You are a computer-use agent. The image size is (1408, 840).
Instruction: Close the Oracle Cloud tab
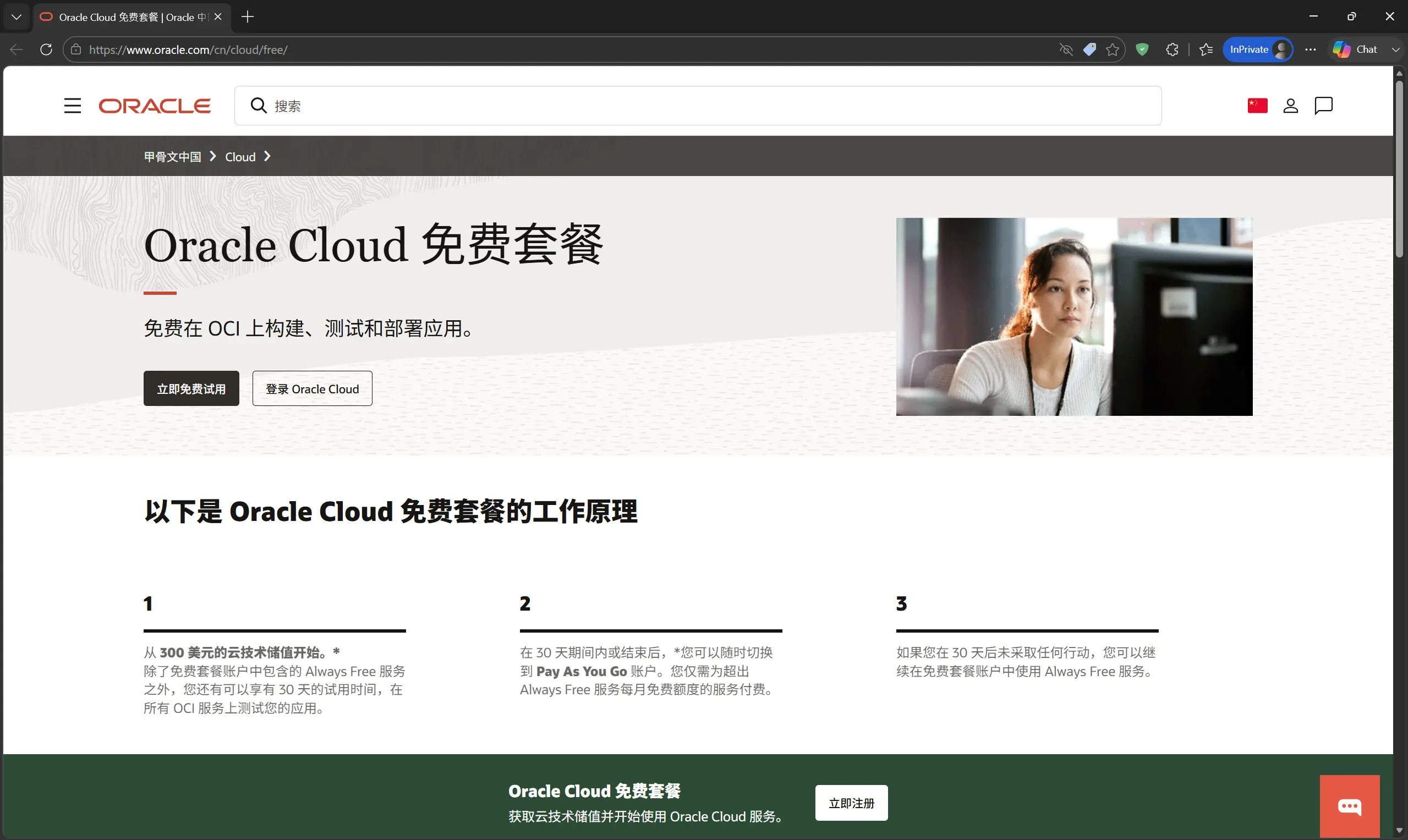tap(218, 17)
